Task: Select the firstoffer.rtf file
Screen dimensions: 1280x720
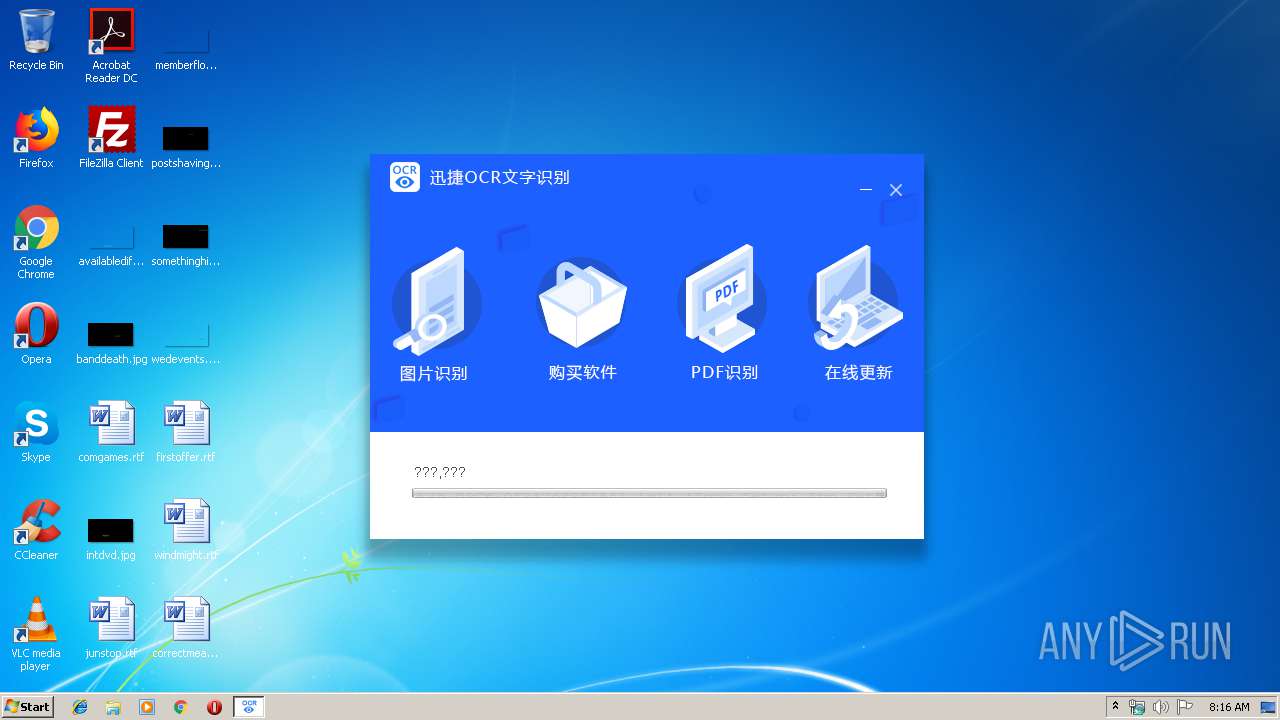Action: (186, 432)
